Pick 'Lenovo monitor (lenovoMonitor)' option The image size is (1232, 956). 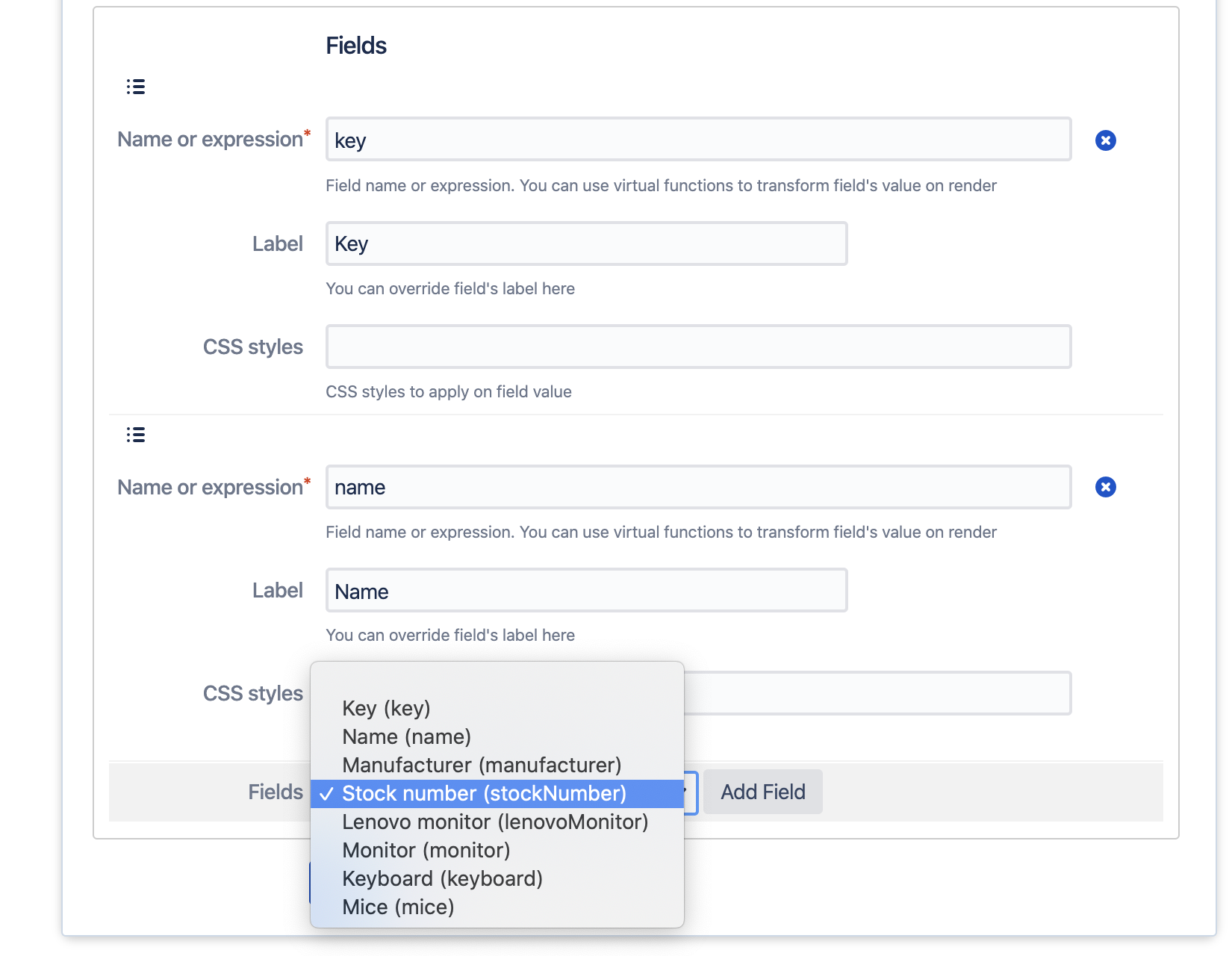click(497, 822)
